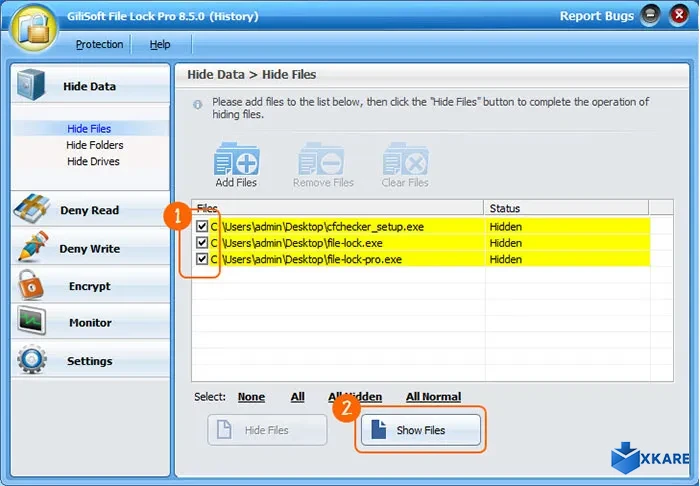Click the Show Files button
700x486 pixels.
[x=421, y=430]
